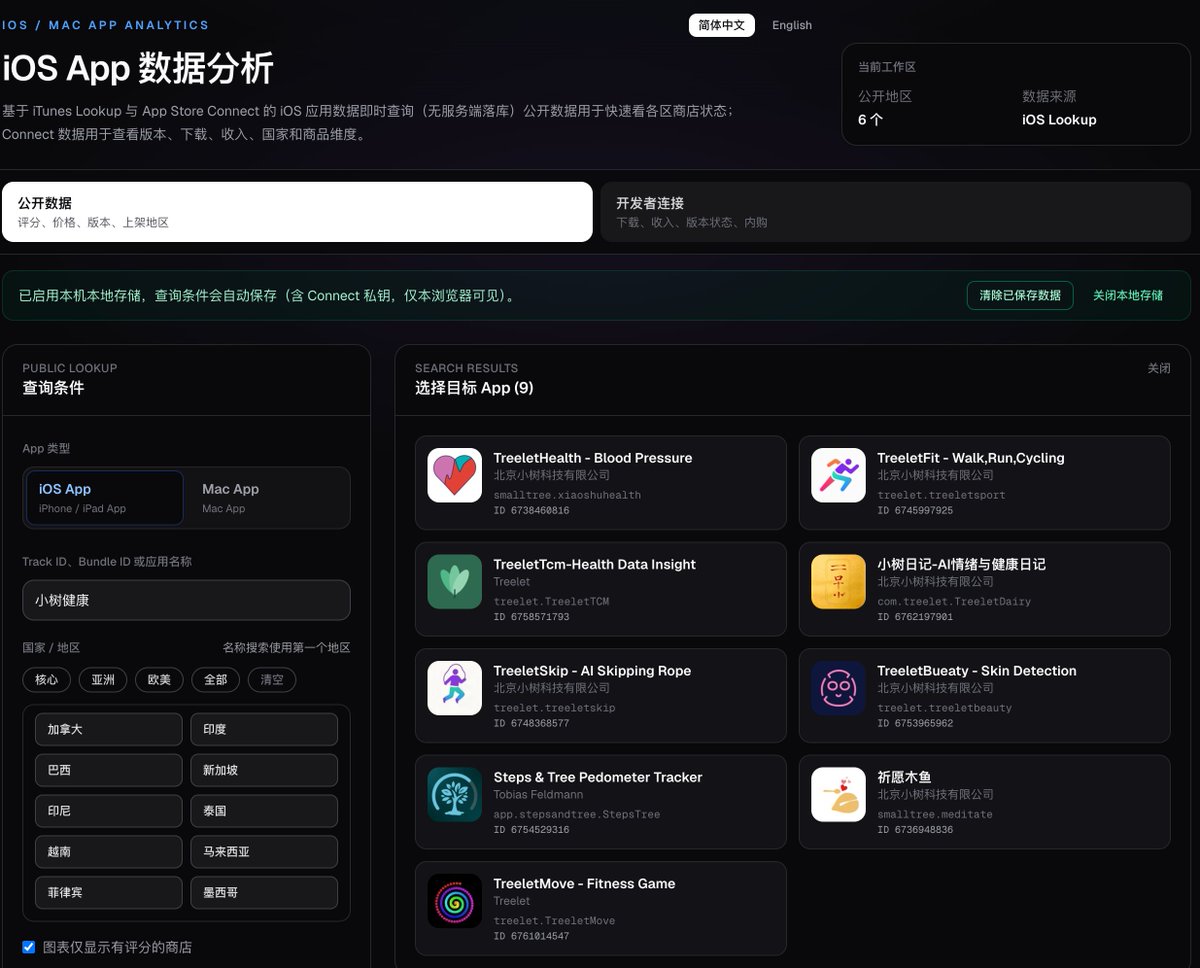The height and width of the screenshot is (968, 1200).
Task: Open the TreeletFit - Walk,Run,Cycling result title
Action: pyautogui.click(x=971, y=458)
